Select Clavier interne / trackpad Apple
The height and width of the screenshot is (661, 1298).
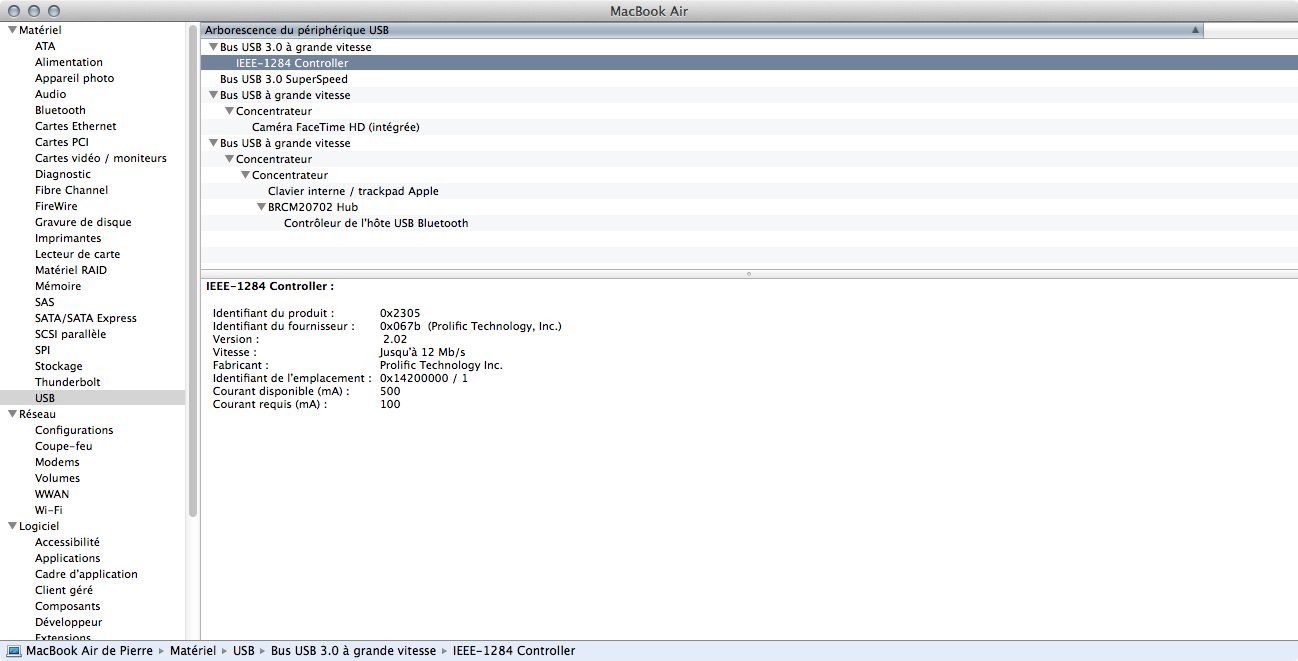(x=353, y=191)
